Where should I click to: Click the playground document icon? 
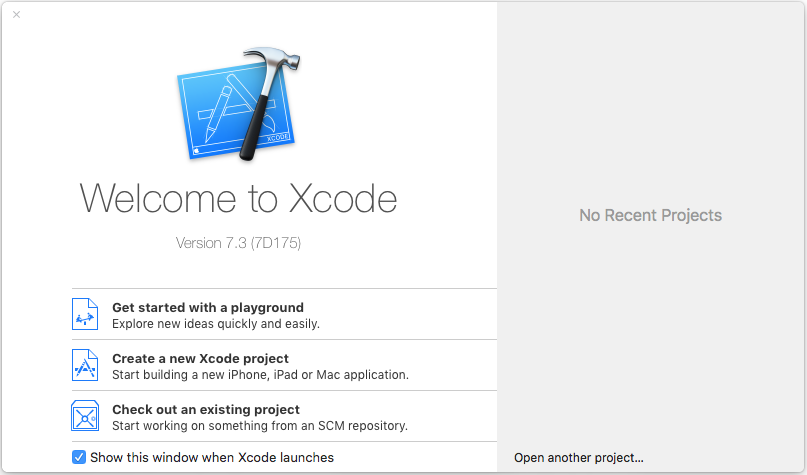85,314
